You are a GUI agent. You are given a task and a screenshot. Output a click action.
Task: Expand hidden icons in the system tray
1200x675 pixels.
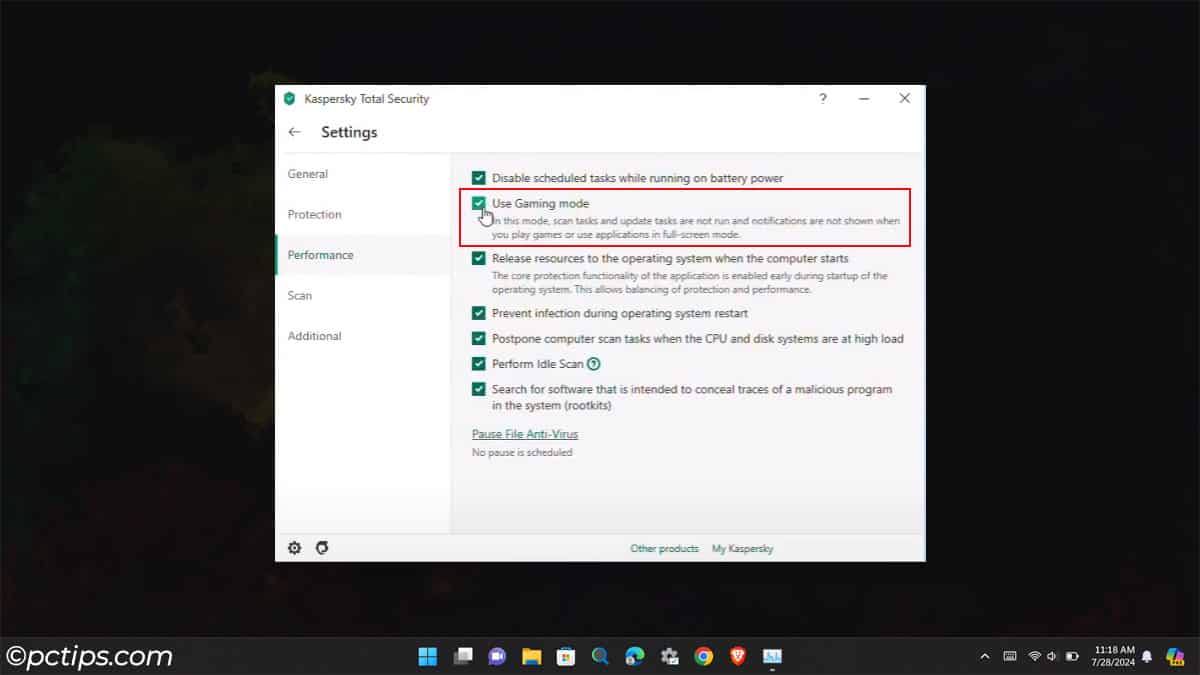coord(984,656)
